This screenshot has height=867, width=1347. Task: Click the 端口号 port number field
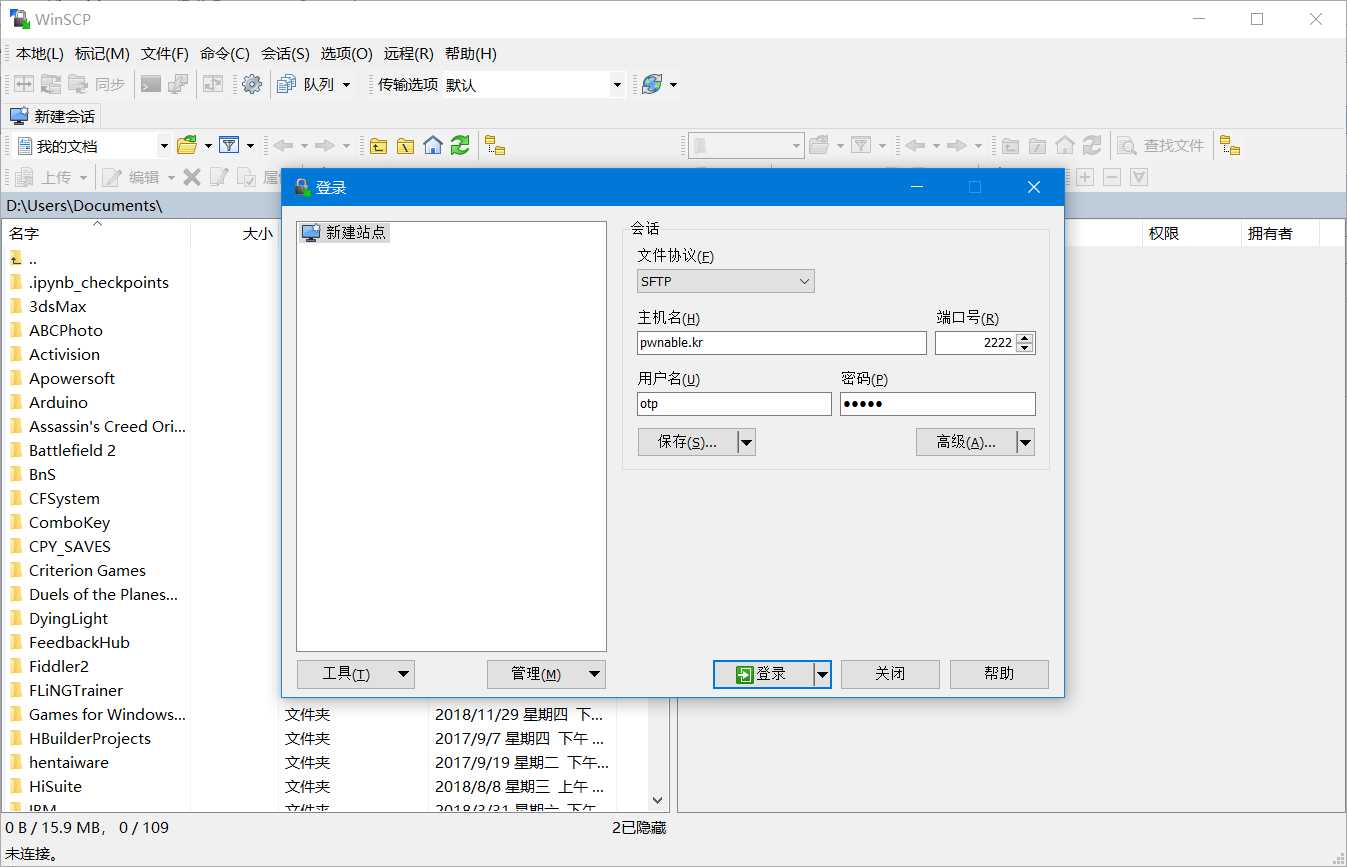[x=975, y=343]
